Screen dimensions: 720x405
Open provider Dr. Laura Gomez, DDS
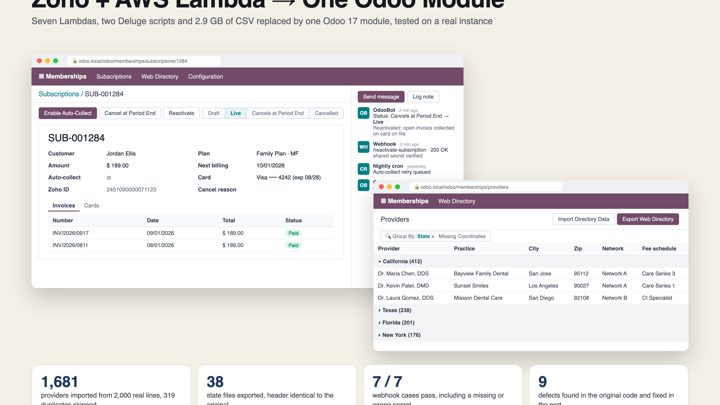click(x=405, y=298)
